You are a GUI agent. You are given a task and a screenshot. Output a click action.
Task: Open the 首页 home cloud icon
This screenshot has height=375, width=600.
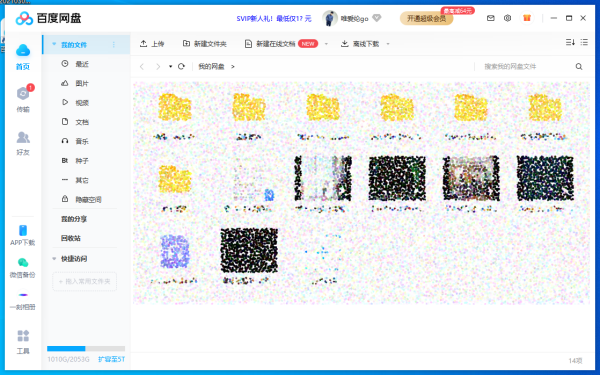(x=23, y=51)
